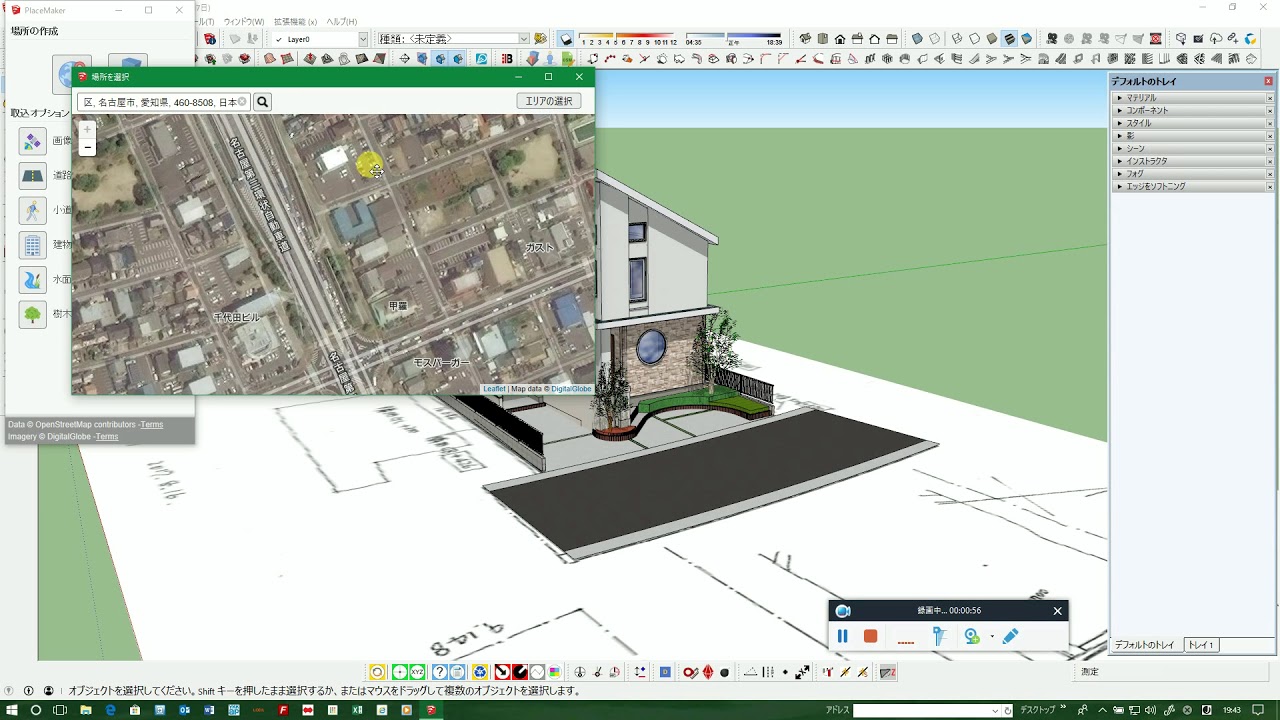Stop the screen recording
This screenshot has height=720, width=1280.
click(870, 636)
